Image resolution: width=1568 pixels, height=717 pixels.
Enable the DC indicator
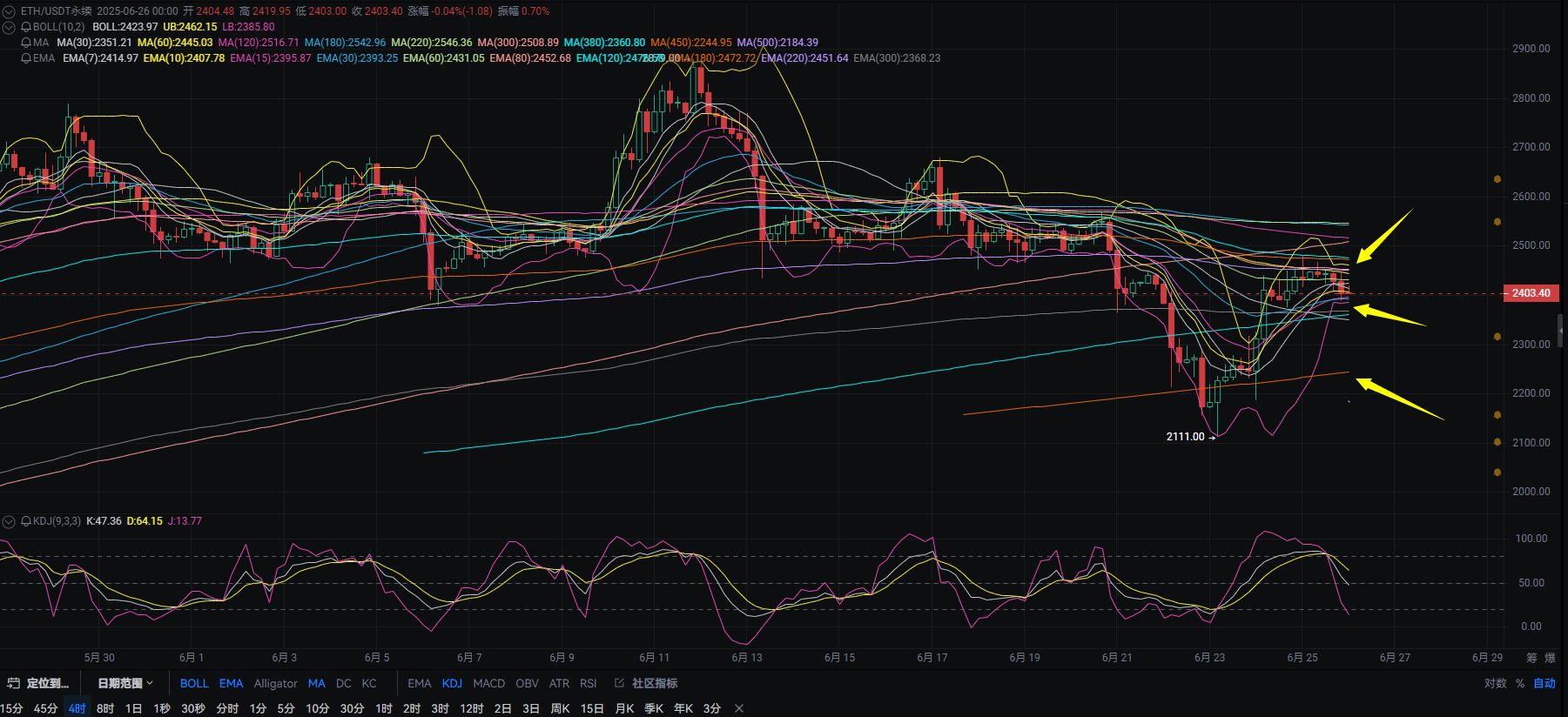344,683
